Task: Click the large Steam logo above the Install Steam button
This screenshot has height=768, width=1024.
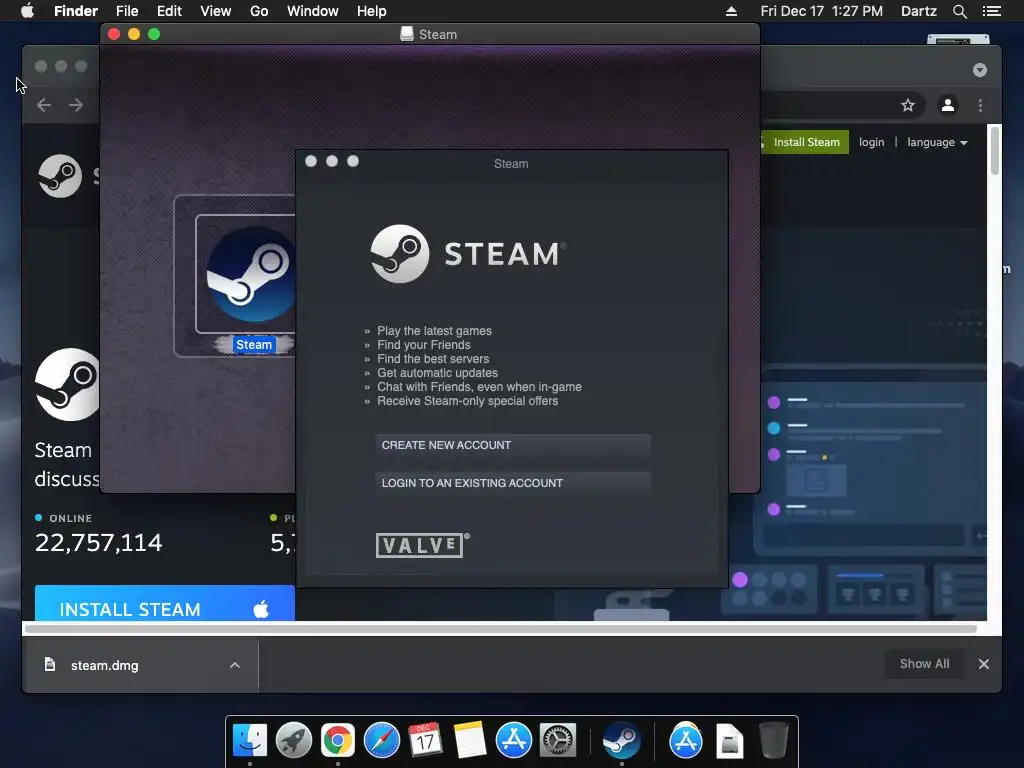Action: pyautogui.click(x=67, y=385)
